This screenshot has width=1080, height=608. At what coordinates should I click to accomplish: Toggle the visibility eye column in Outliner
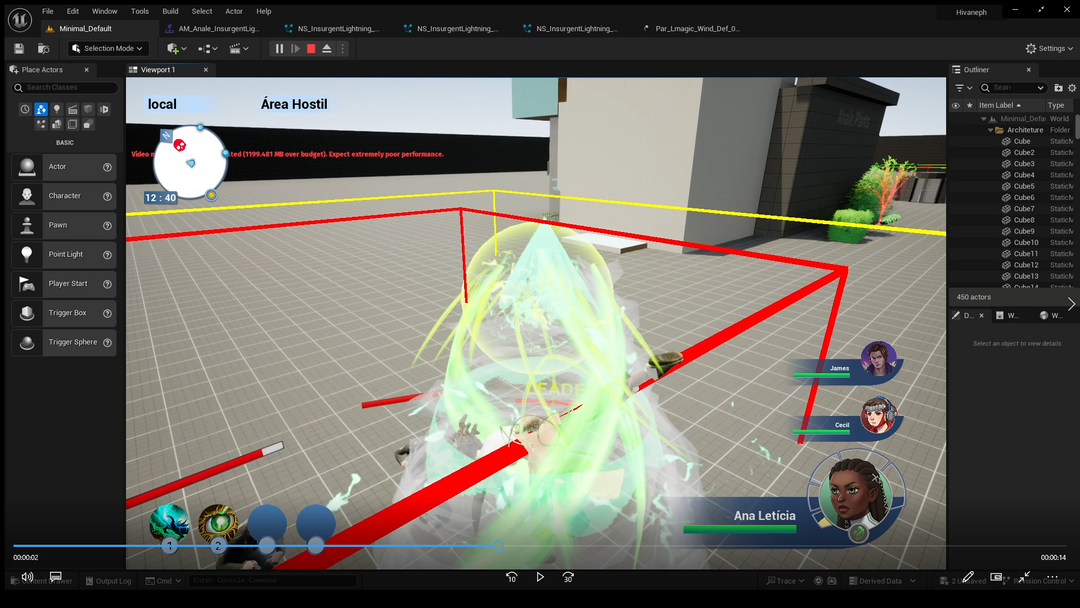pos(955,105)
